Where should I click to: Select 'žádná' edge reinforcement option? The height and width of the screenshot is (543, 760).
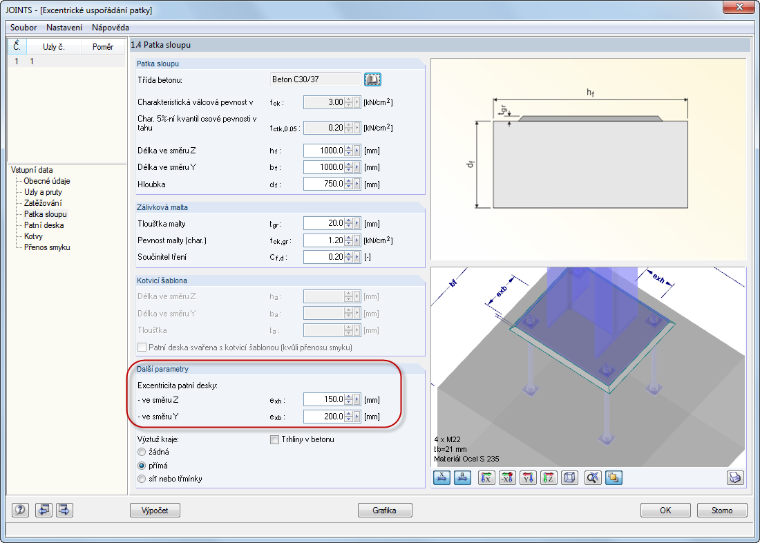tap(142, 452)
